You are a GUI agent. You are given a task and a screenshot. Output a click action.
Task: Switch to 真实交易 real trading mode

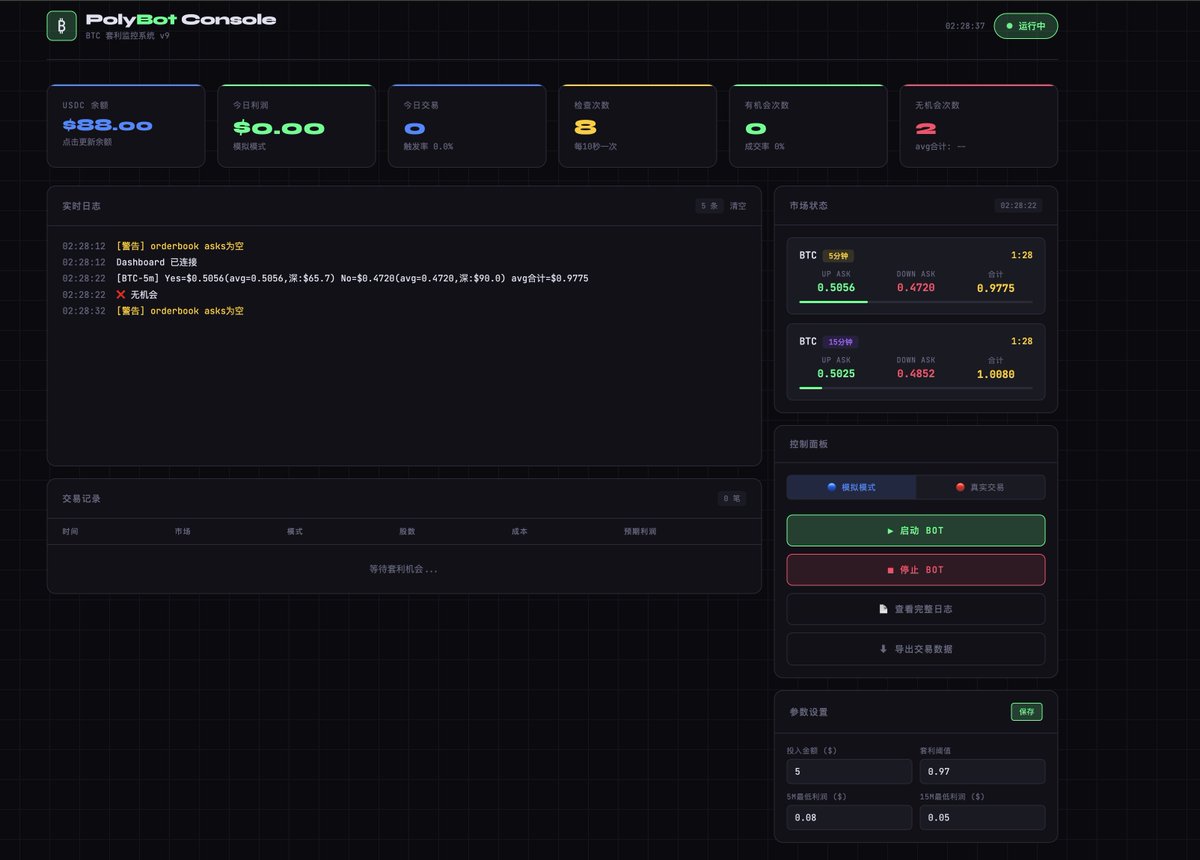(x=980, y=487)
